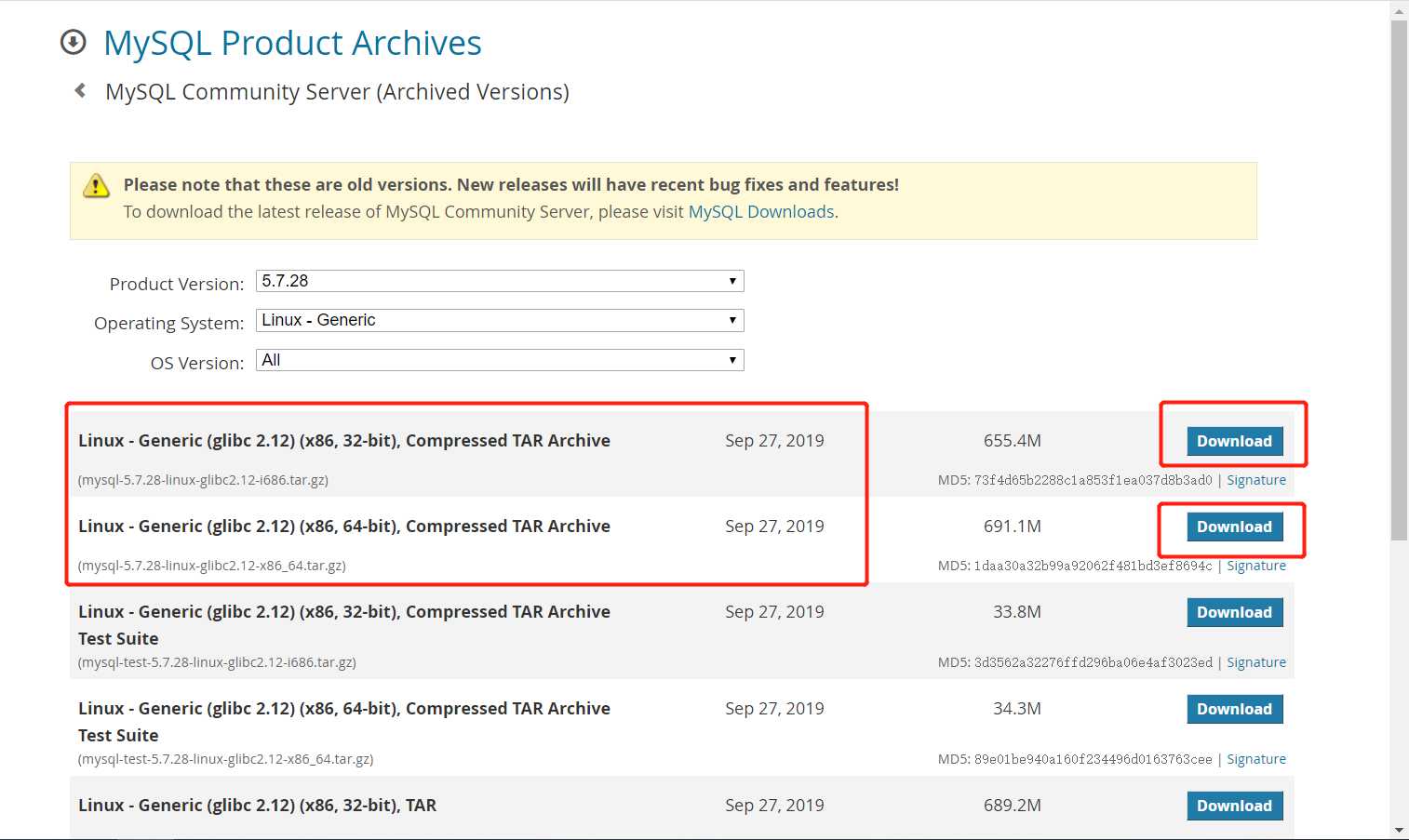Download the 64-bit Test Suite archive (34.3M)
The image size is (1409, 840).
(x=1235, y=709)
